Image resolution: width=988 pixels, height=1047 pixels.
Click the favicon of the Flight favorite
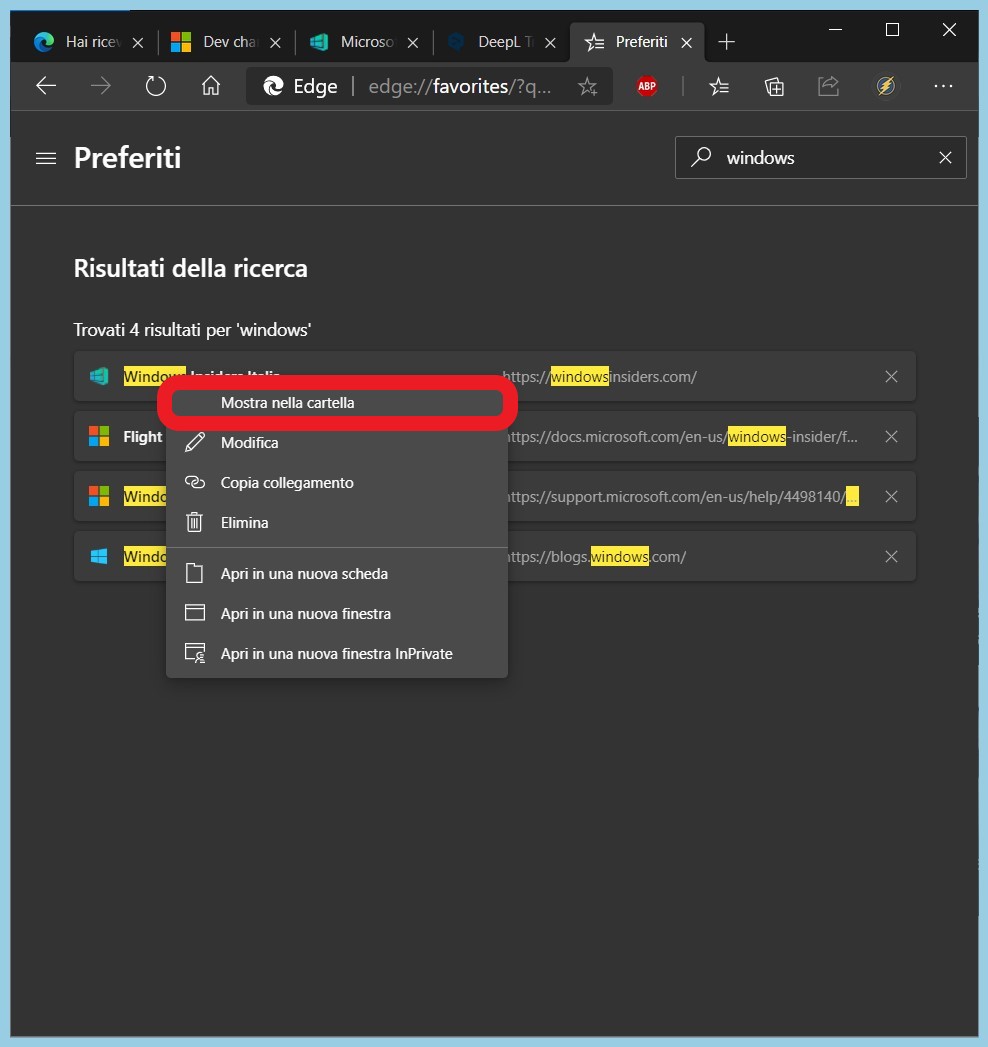[x=99, y=437]
